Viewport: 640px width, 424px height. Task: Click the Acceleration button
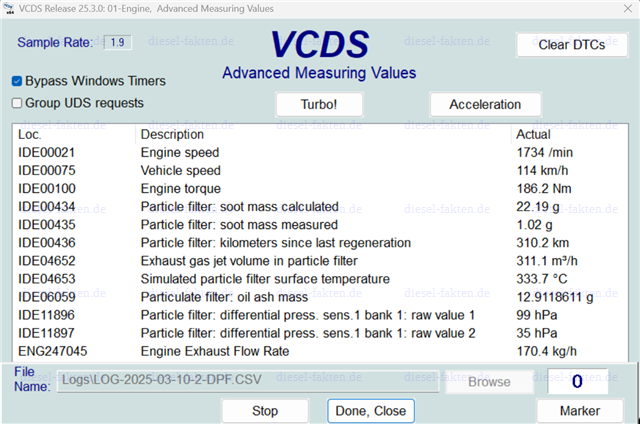point(485,104)
